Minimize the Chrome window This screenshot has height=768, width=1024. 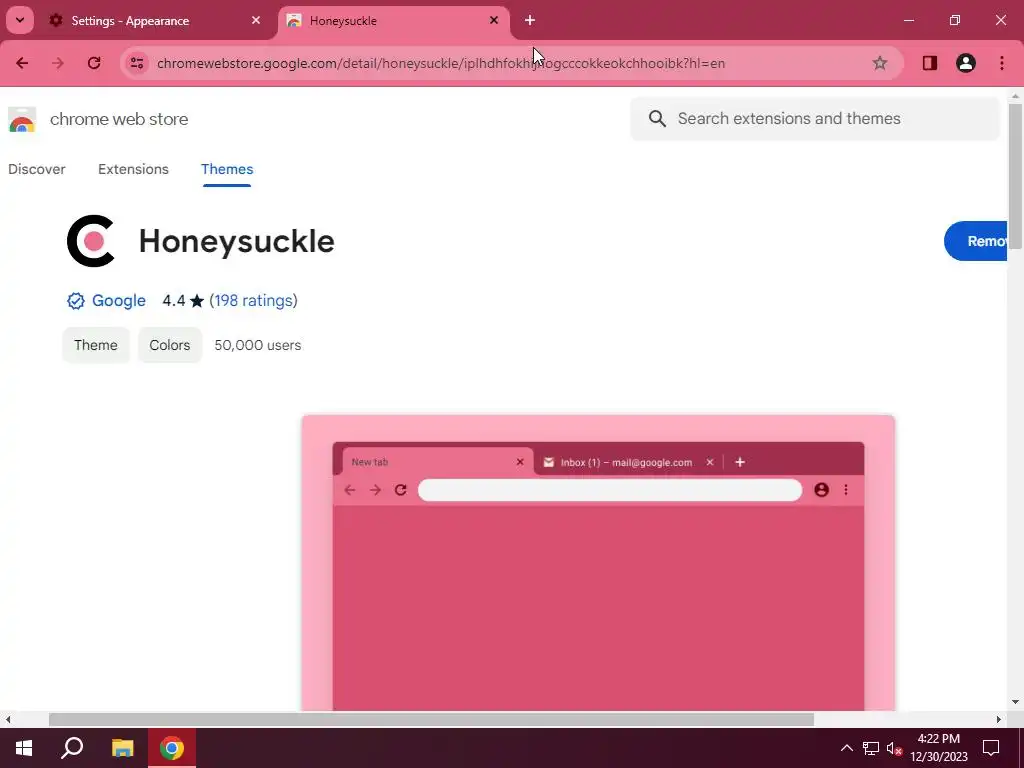909,20
